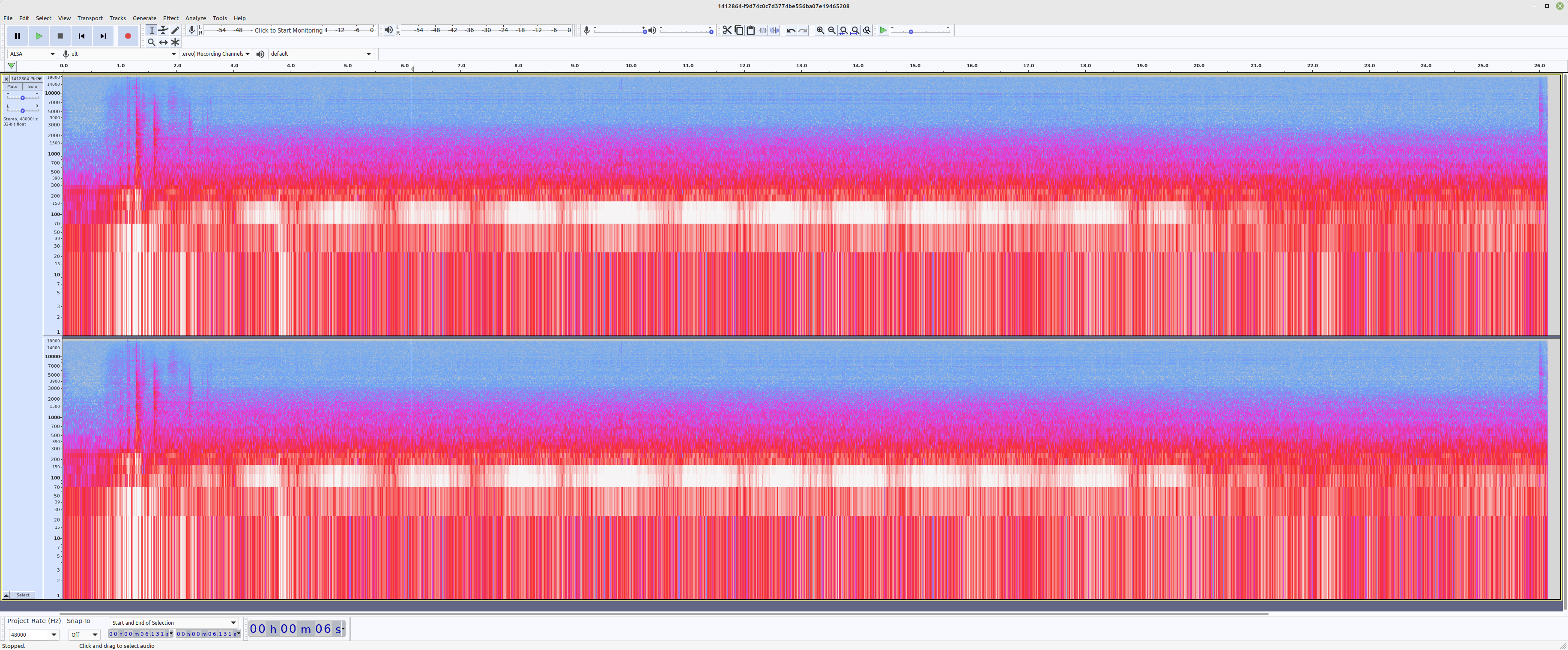Screen dimensions: 1568x650
Task: Select the Envelope tool
Action: tap(163, 30)
